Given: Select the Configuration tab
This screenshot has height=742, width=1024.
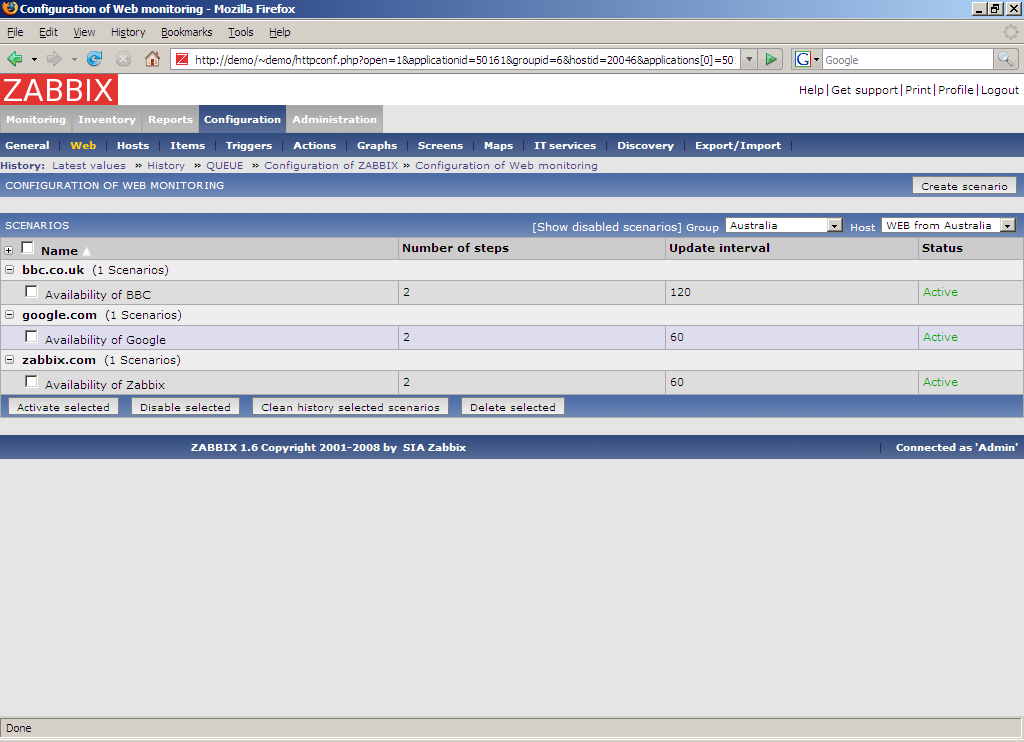Looking at the screenshot, I should [242, 120].
